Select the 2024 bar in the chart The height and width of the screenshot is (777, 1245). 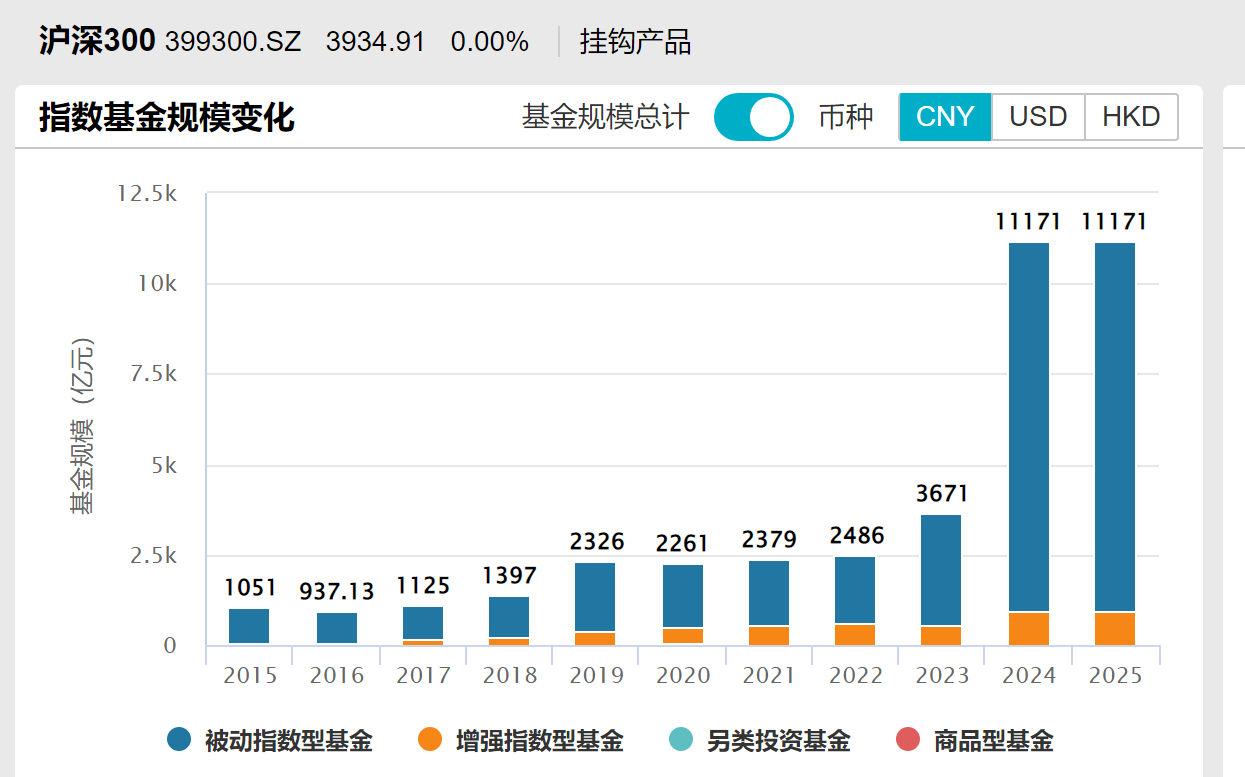tap(1027, 440)
